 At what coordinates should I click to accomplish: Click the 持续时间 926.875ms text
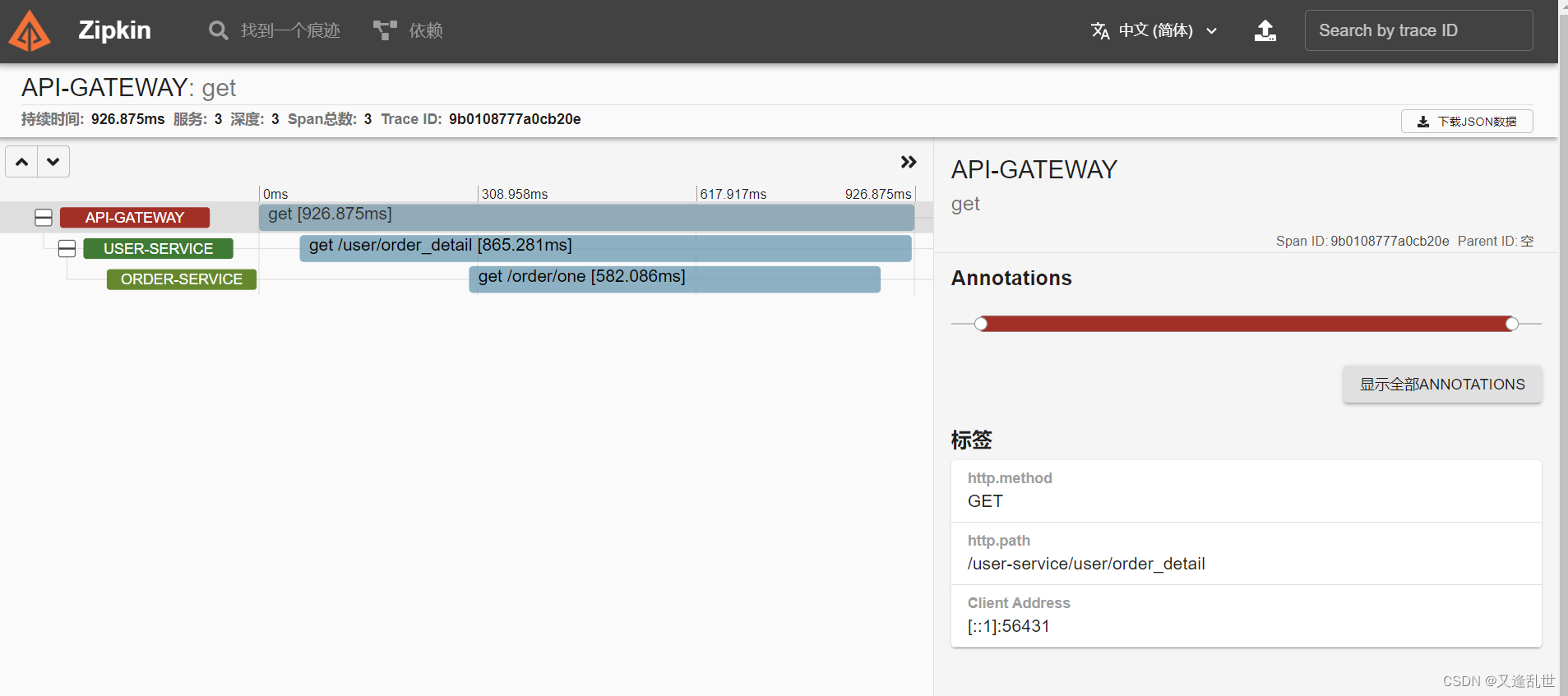click(93, 119)
